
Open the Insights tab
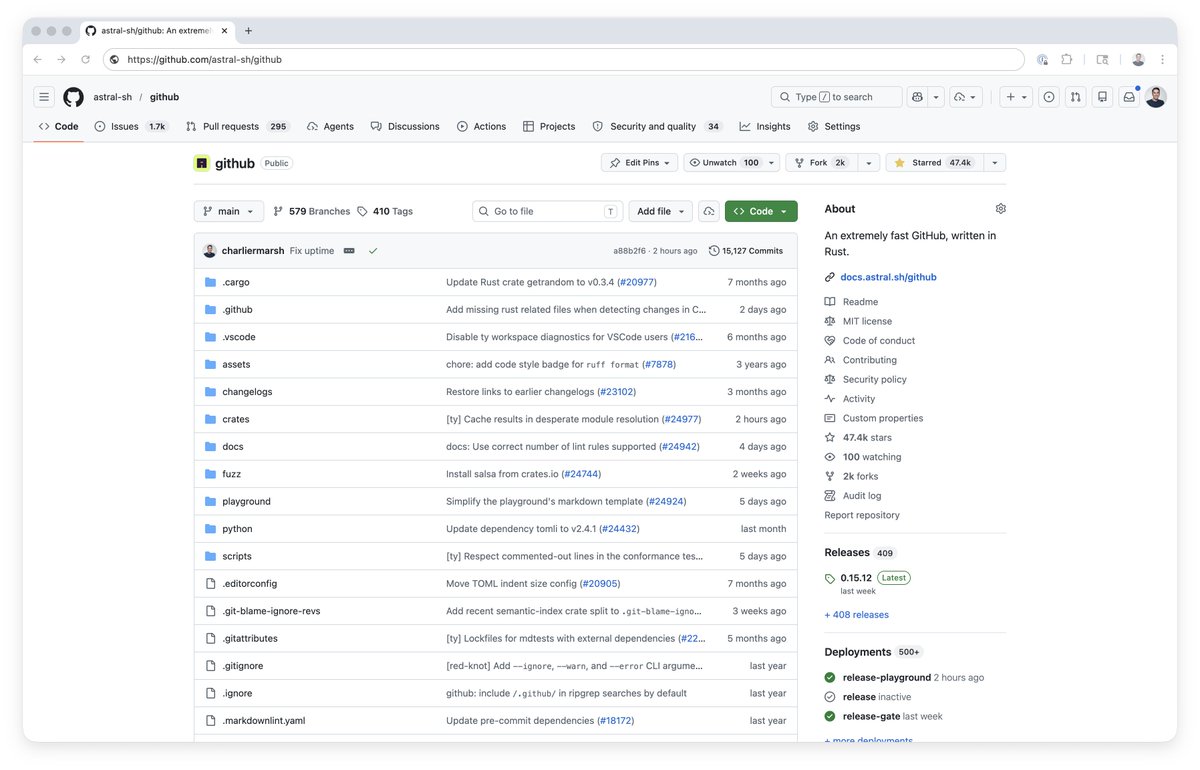pos(765,127)
